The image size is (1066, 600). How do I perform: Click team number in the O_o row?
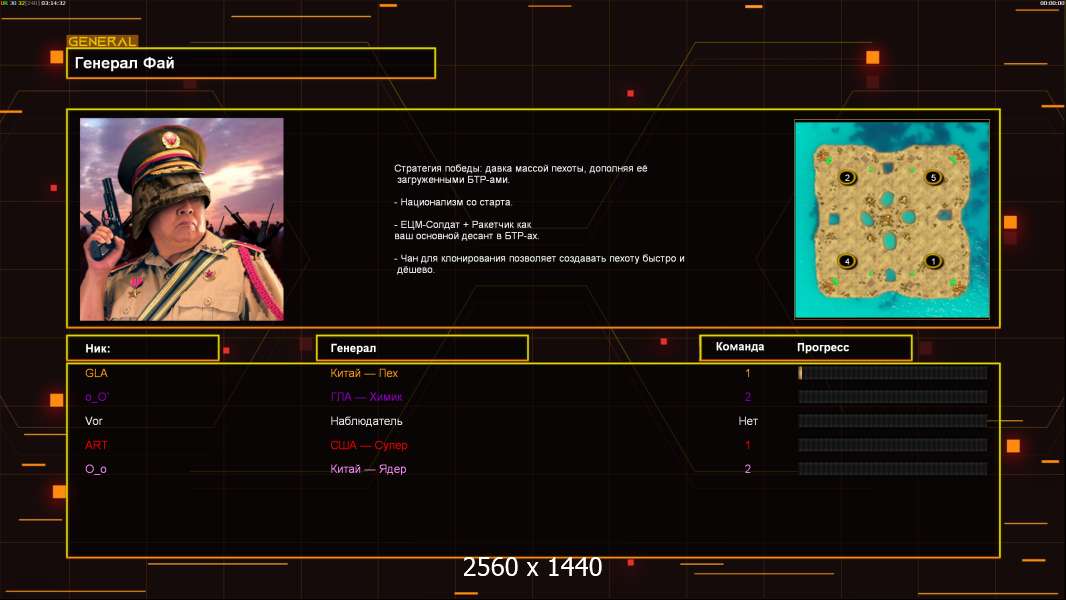[748, 469]
